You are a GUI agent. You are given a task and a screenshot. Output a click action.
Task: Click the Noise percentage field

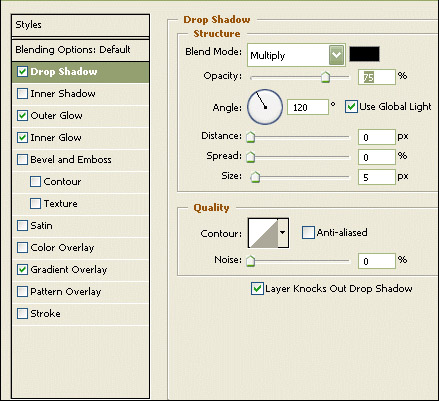coord(377,261)
